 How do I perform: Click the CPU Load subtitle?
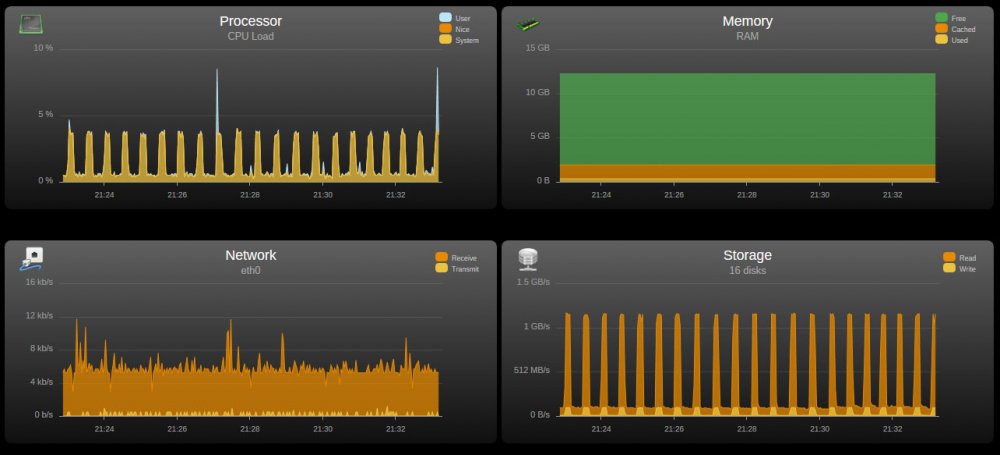[251, 36]
